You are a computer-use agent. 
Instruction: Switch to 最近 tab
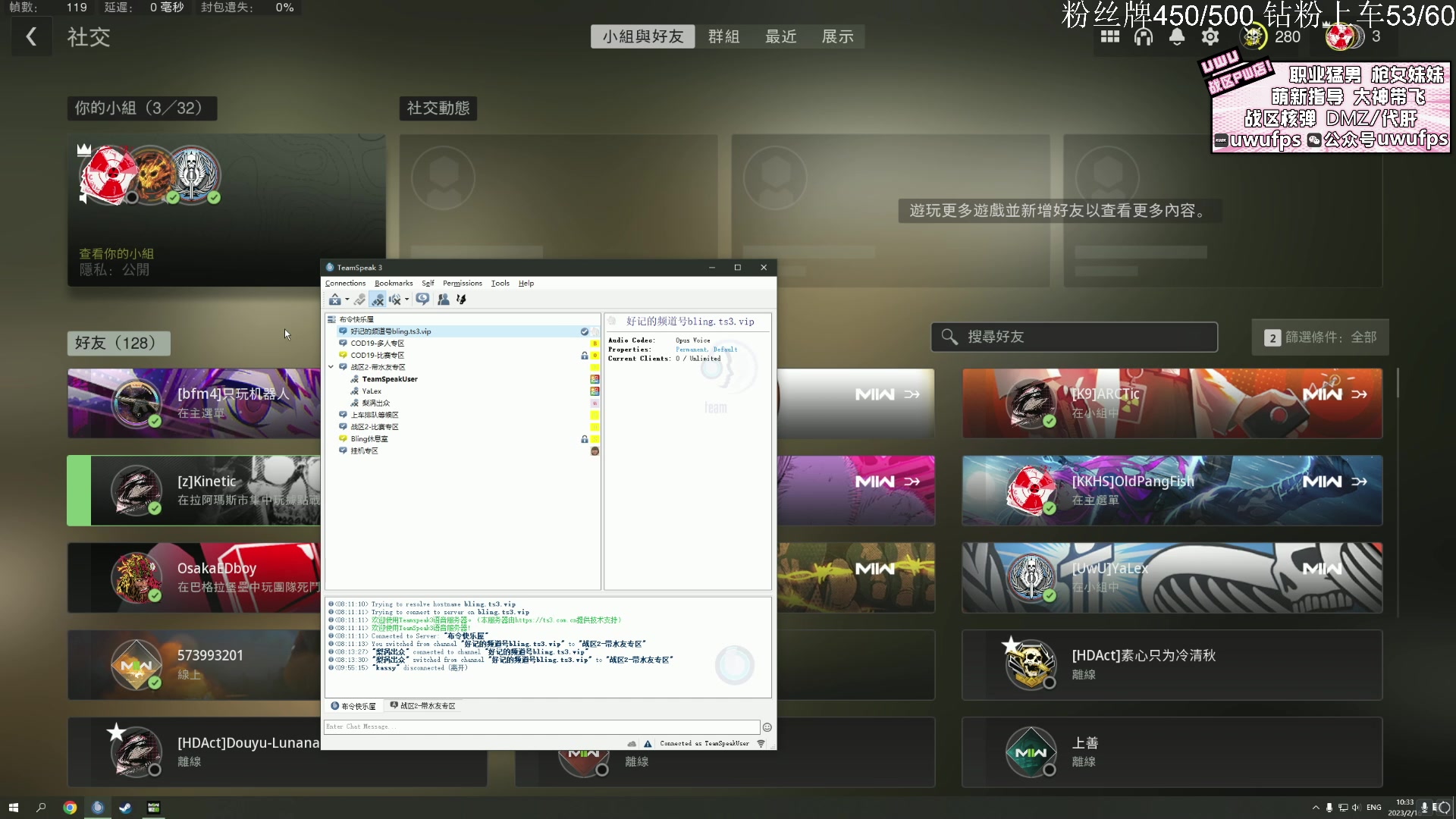pyautogui.click(x=780, y=36)
